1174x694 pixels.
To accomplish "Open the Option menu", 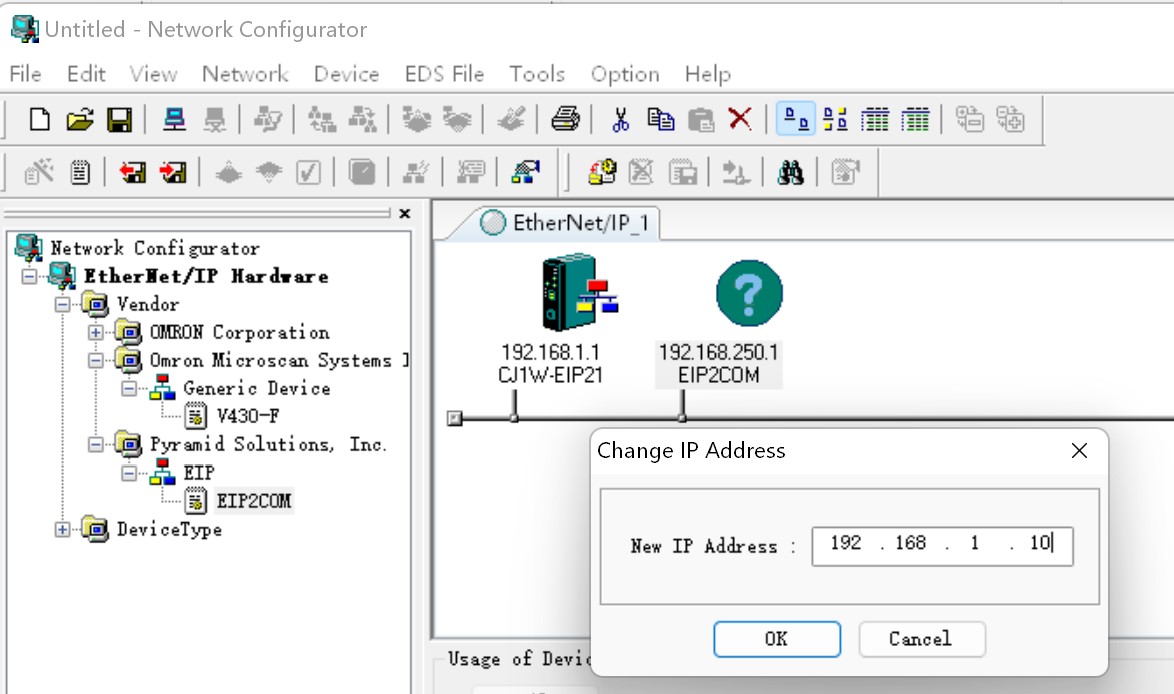I will coord(625,74).
